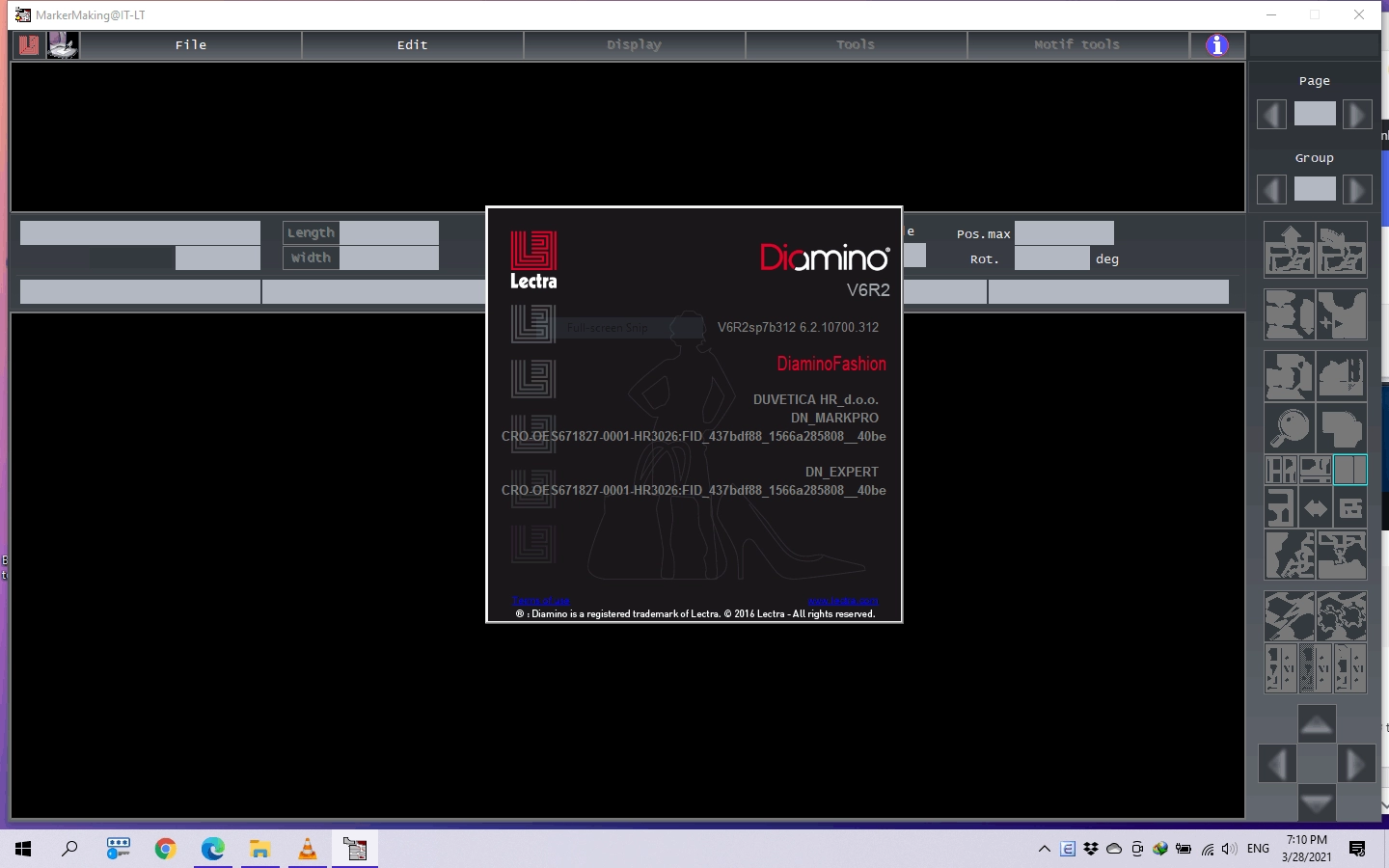Screen dimensions: 1389x868
Task: Click the red Lectra logo icon in menu bar
Action: [x=29, y=44]
